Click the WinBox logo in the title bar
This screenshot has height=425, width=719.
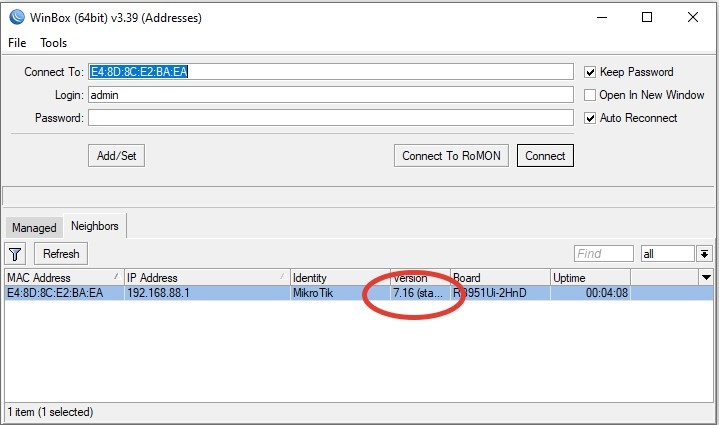[x=17, y=17]
